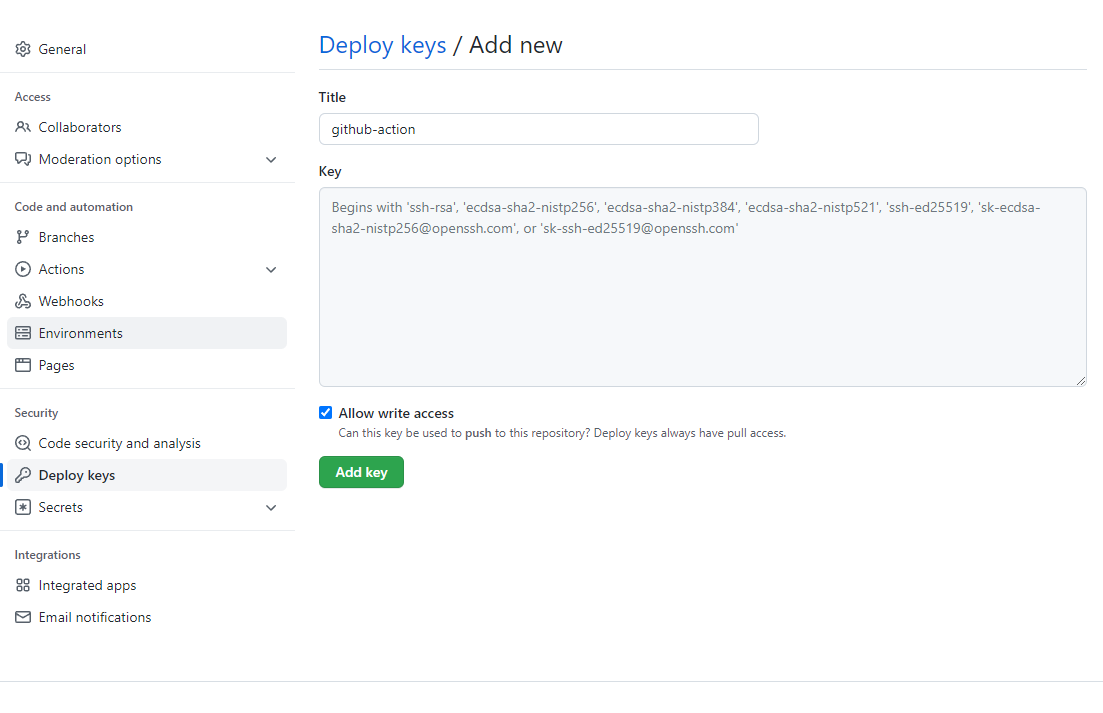Click the General gear icon
The image size is (1103, 713).
[x=23, y=49]
